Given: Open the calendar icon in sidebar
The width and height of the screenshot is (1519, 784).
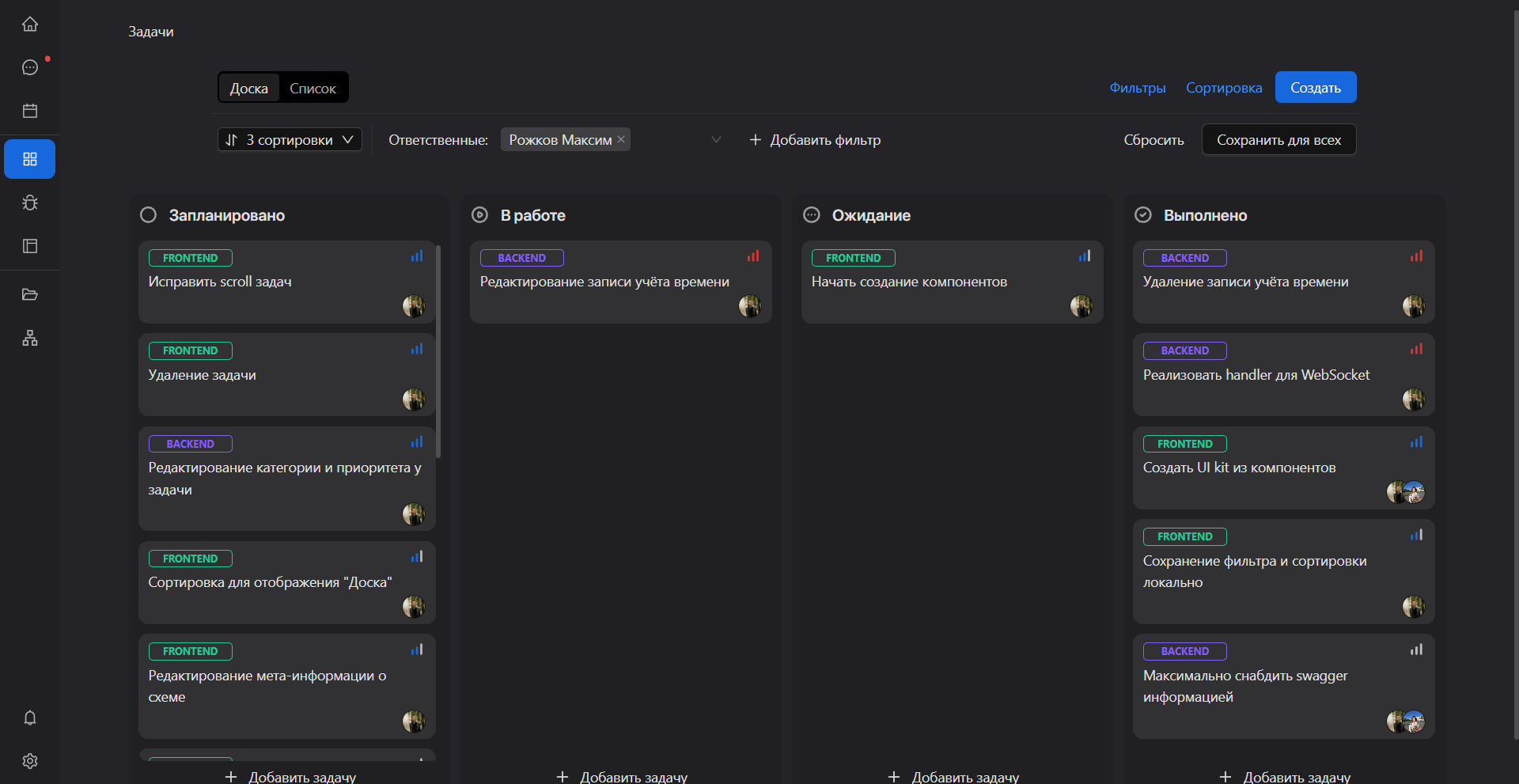Looking at the screenshot, I should [x=30, y=111].
